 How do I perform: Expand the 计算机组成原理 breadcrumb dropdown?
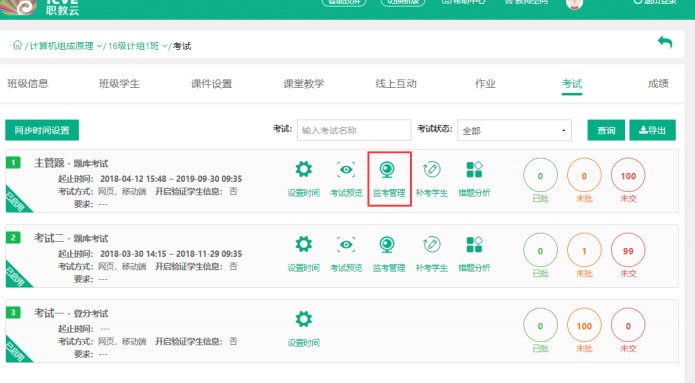click(99, 46)
